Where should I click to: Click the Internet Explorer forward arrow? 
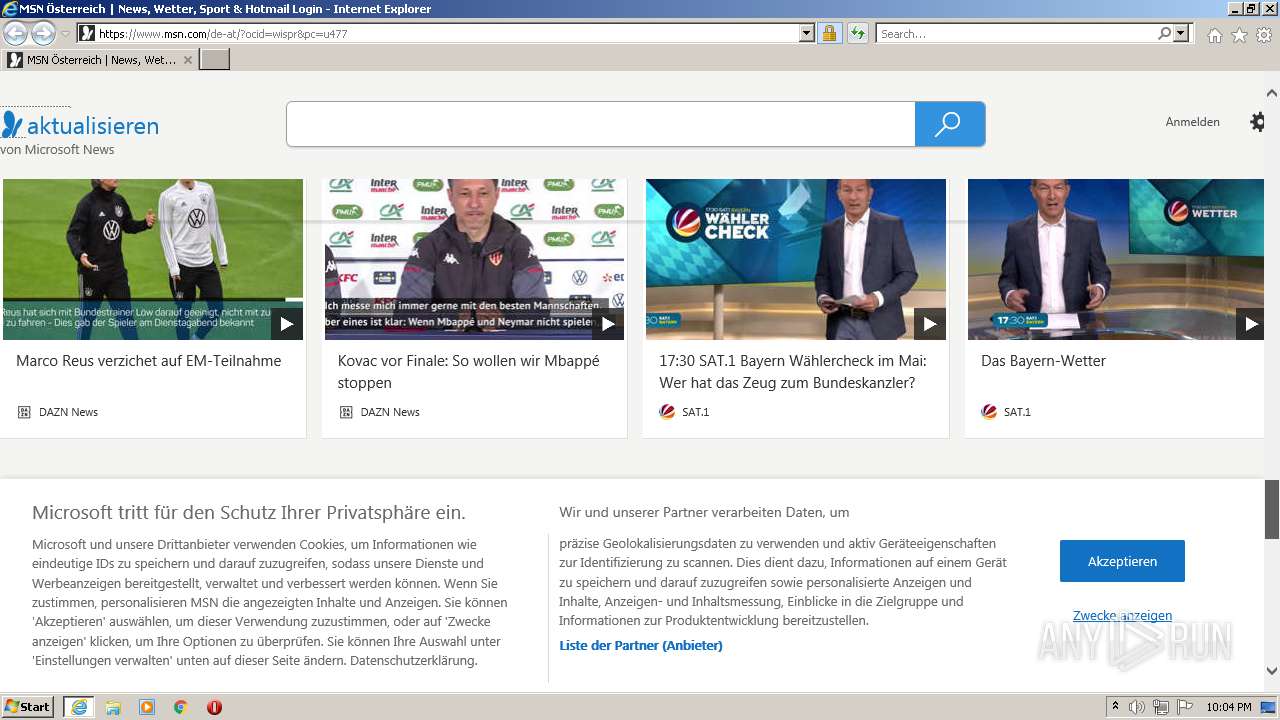click(x=43, y=33)
